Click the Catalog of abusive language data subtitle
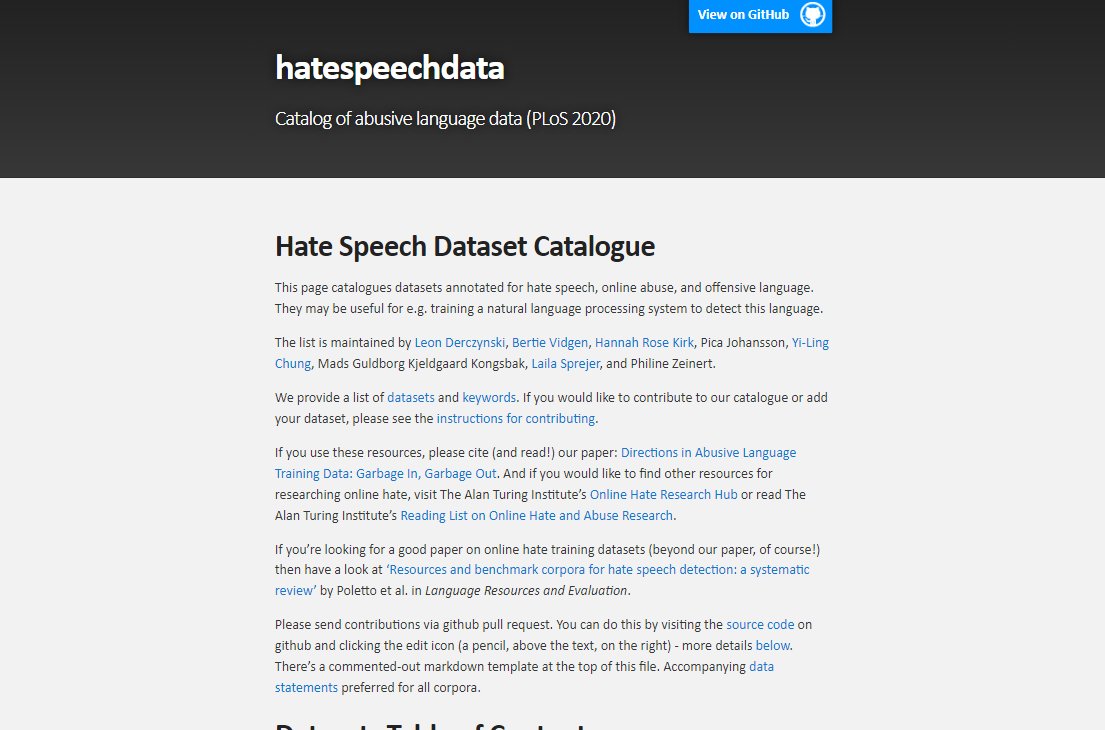 pyautogui.click(x=445, y=119)
